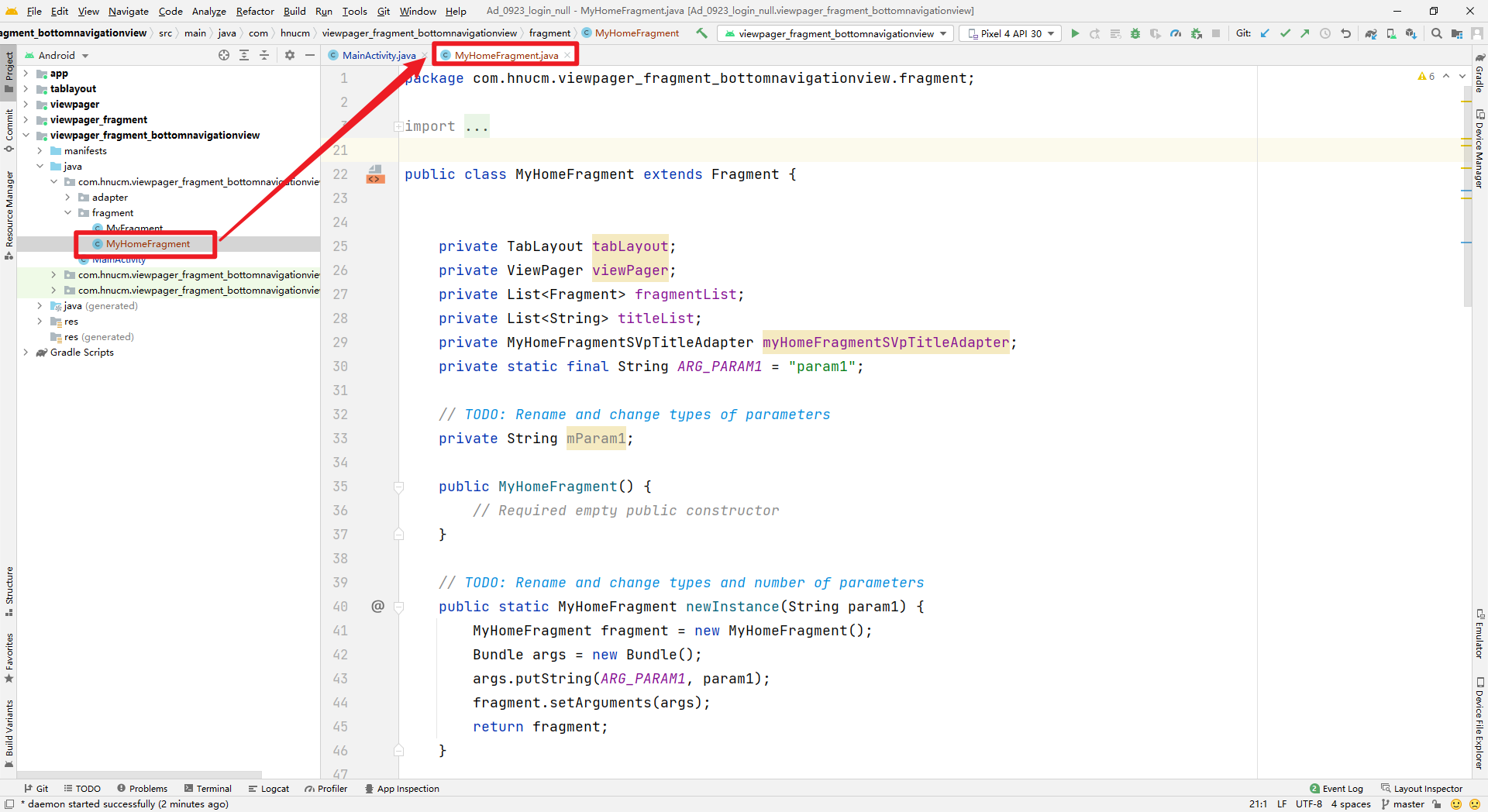The height and width of the screenshot is (812, 1488).
Task: Run the app with the green play icon
Action: point(1075,33)
